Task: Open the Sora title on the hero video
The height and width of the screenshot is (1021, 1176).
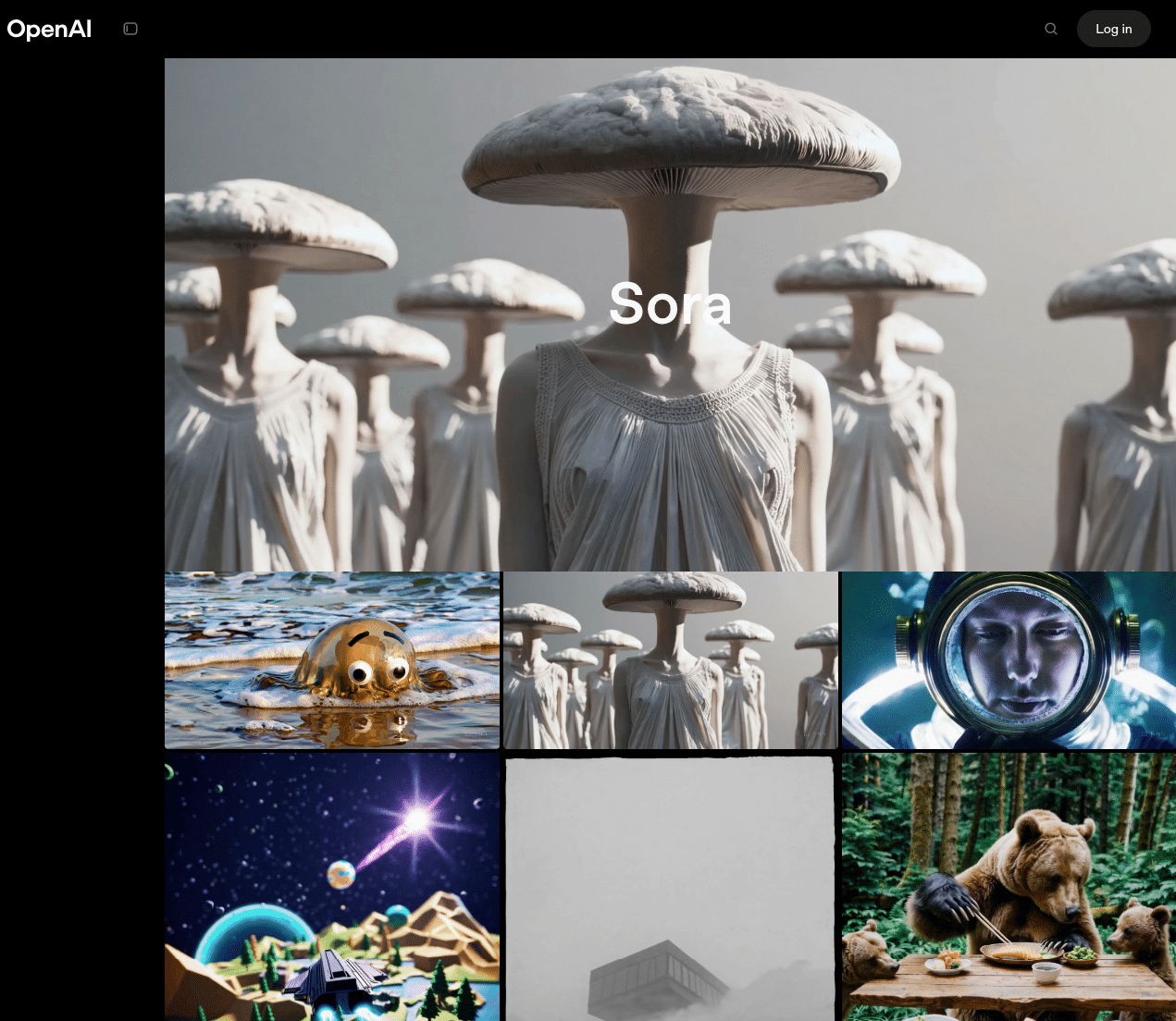Action: point(670,305)
